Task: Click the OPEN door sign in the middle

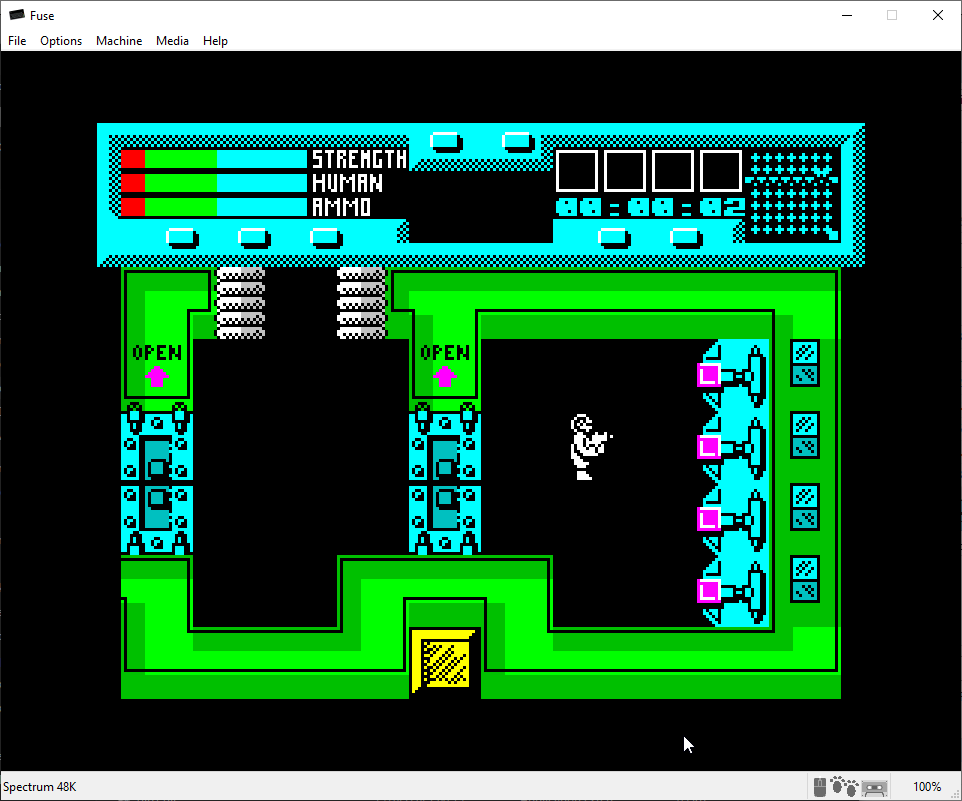Action: click(445, 353)
